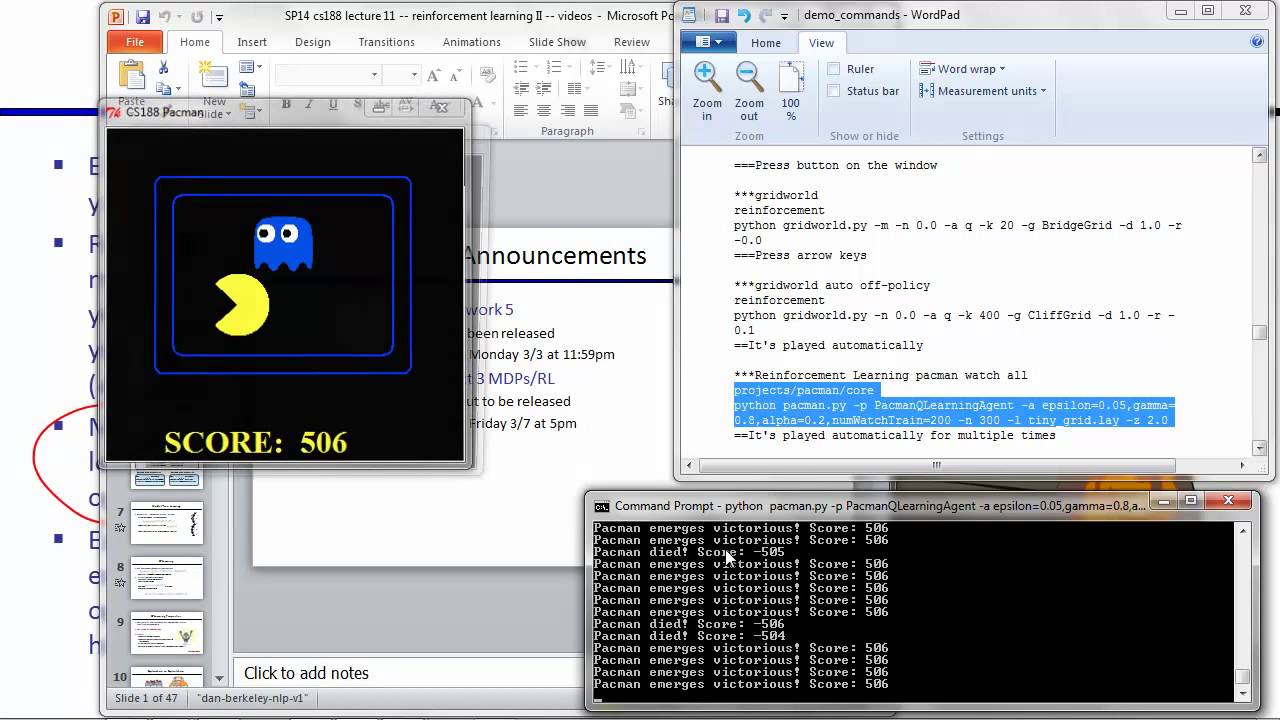Switch to the Home tab in WordPad
The image size is (1280, 720).
point(766,43)
